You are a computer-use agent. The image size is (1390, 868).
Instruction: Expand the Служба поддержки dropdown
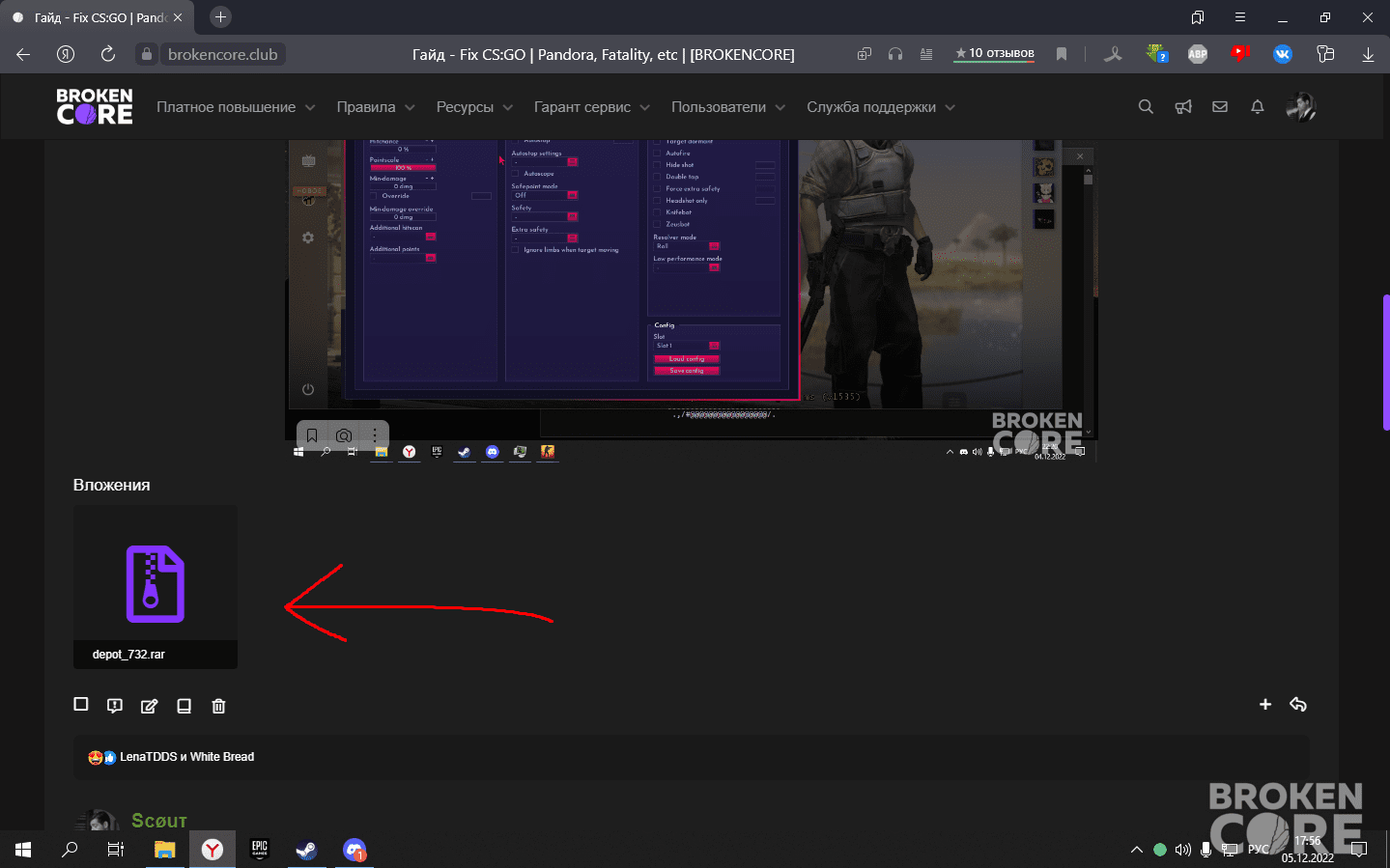coord(881,107)
